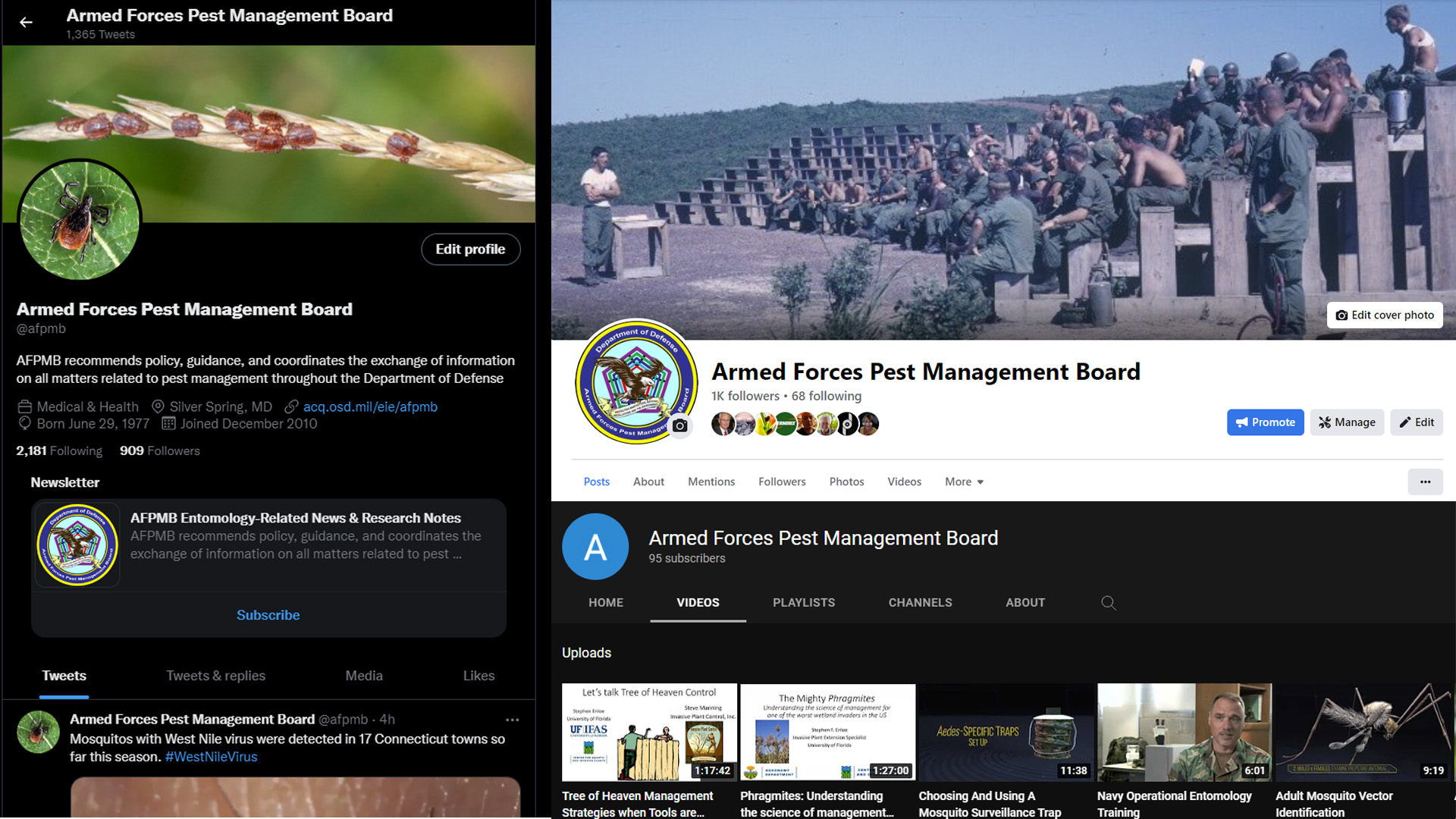Open AFPMB Entomology-Related News newsletter title
This screenshot has height=819, width=1456.
click(x=296, y=518)
